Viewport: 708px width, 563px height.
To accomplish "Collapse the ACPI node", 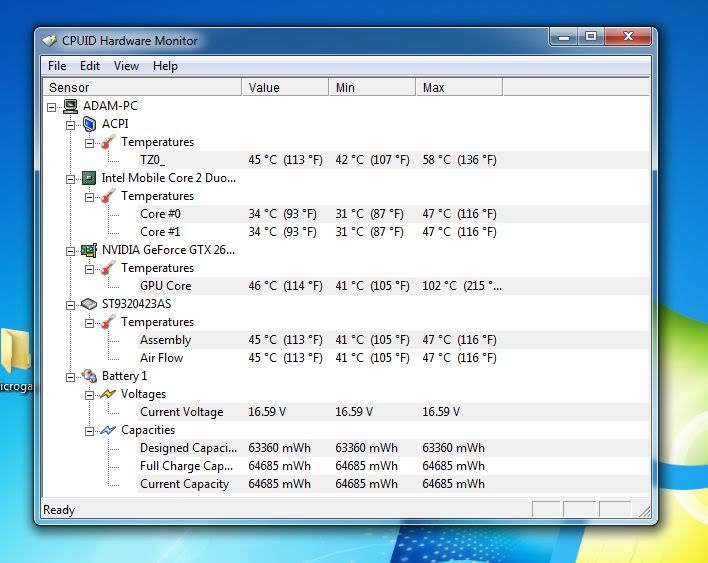I will pos(70,125).
